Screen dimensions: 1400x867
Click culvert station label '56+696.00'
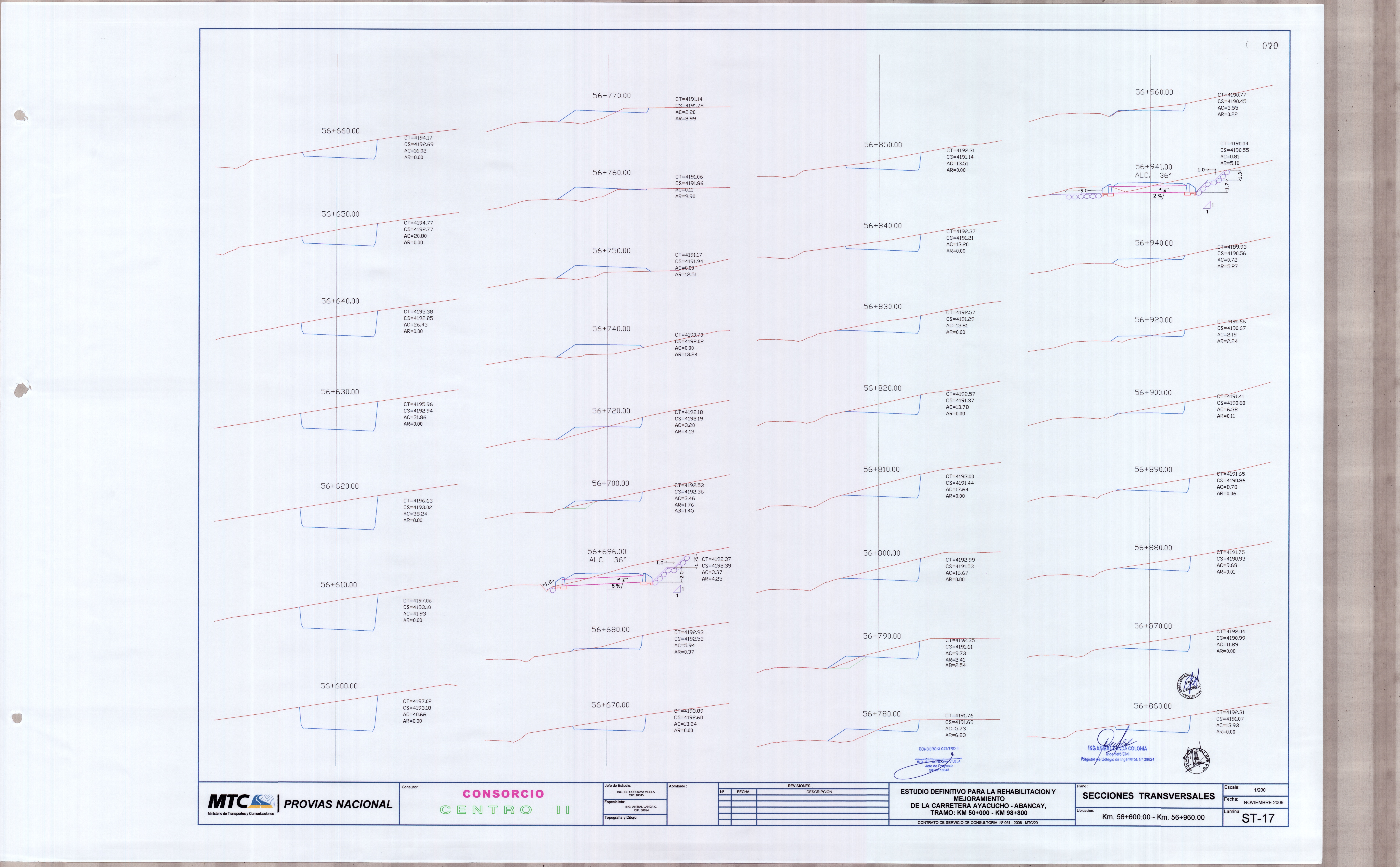point(607,552)
